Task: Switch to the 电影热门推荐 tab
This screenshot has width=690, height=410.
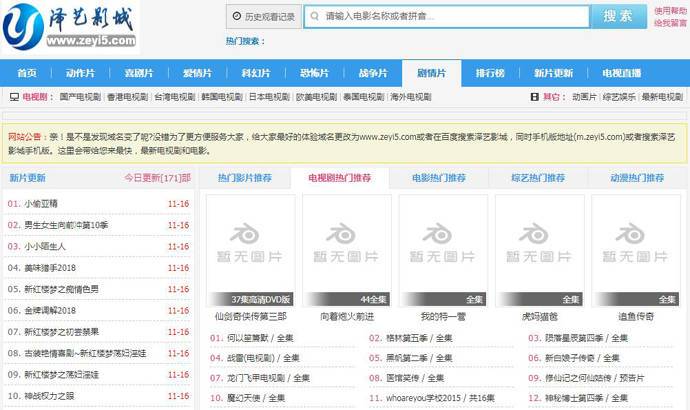Action: (438, 178)
